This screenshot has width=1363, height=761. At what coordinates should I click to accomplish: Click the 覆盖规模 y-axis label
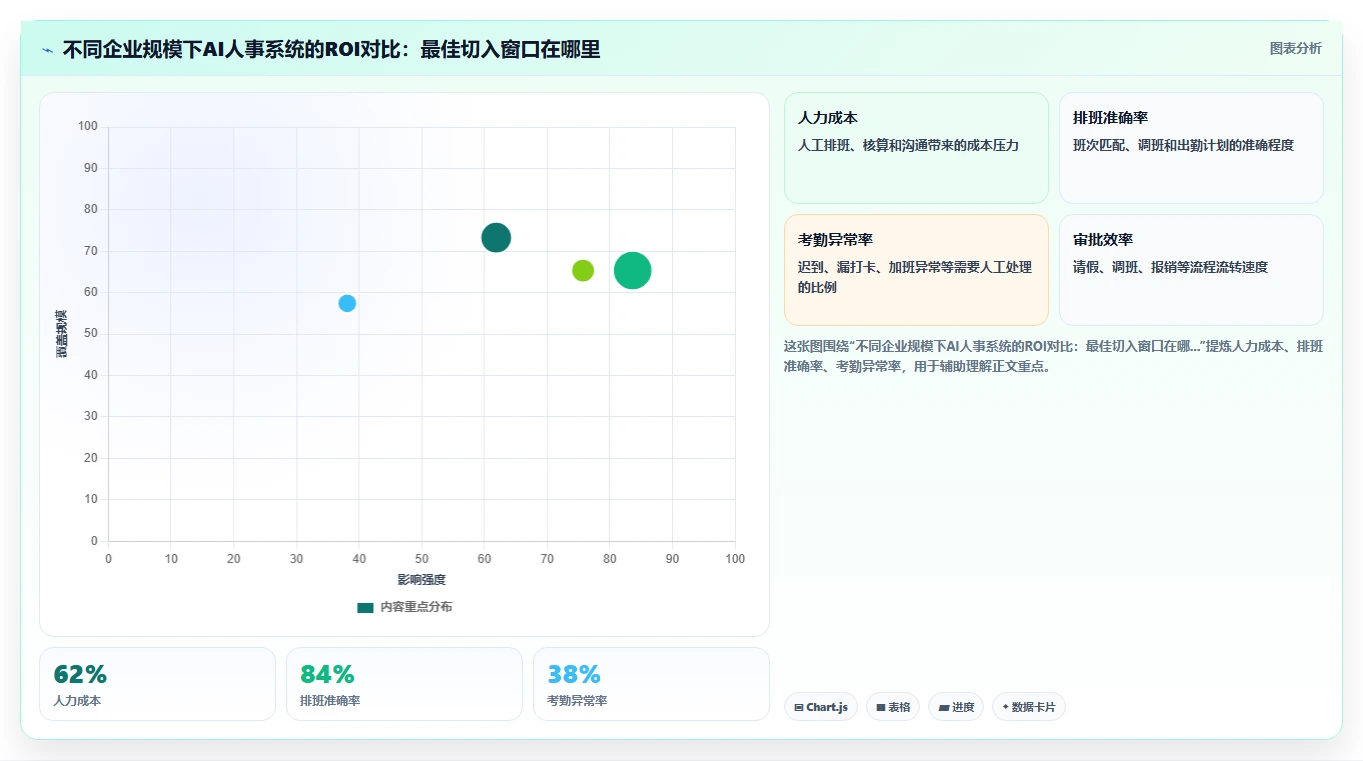pos(61,334)
